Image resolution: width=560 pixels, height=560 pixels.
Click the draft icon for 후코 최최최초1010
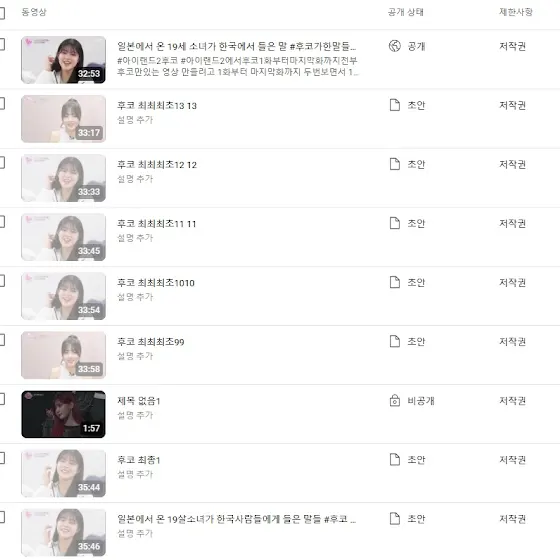point(395,282)
